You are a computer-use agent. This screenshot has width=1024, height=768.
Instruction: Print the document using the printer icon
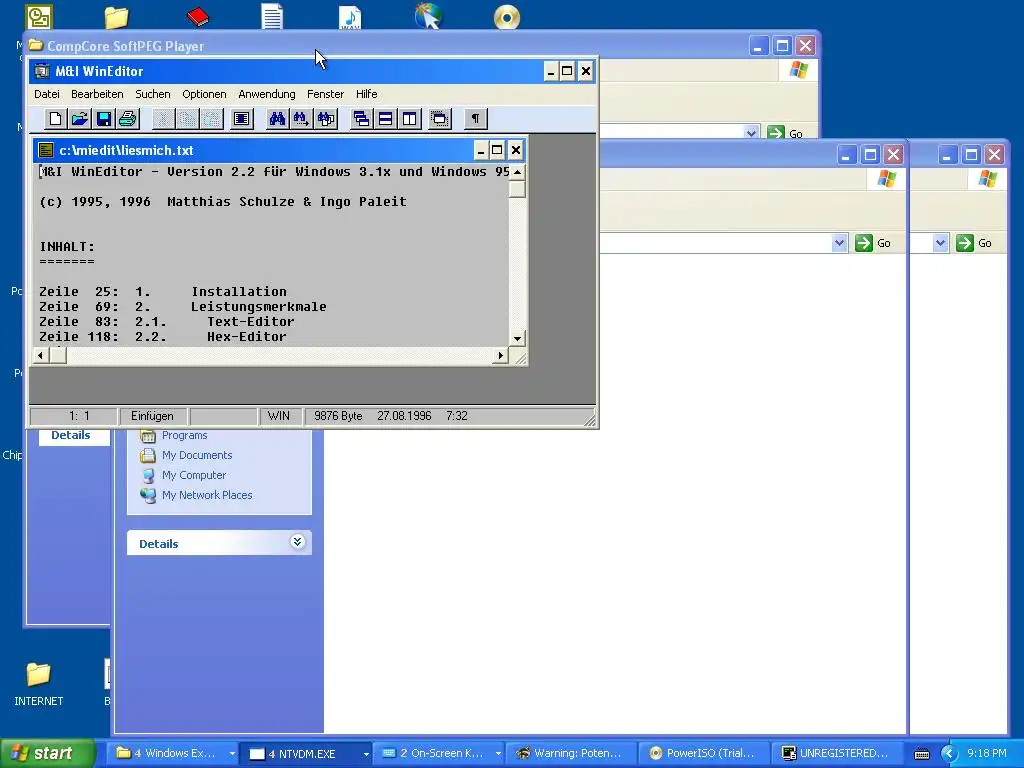point(127,119)
